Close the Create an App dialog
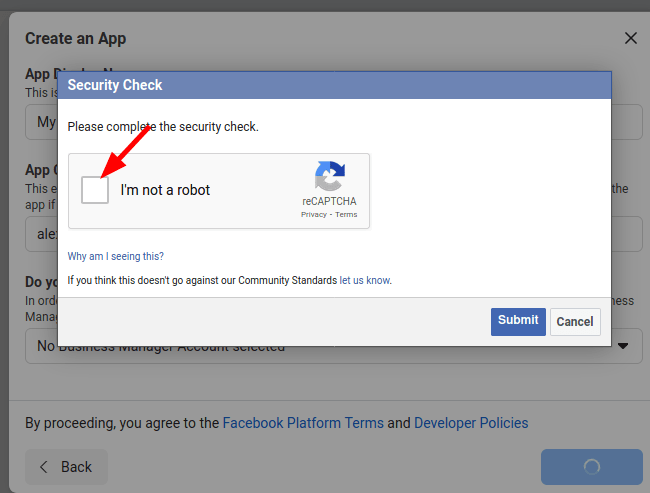 coord(631,38)
